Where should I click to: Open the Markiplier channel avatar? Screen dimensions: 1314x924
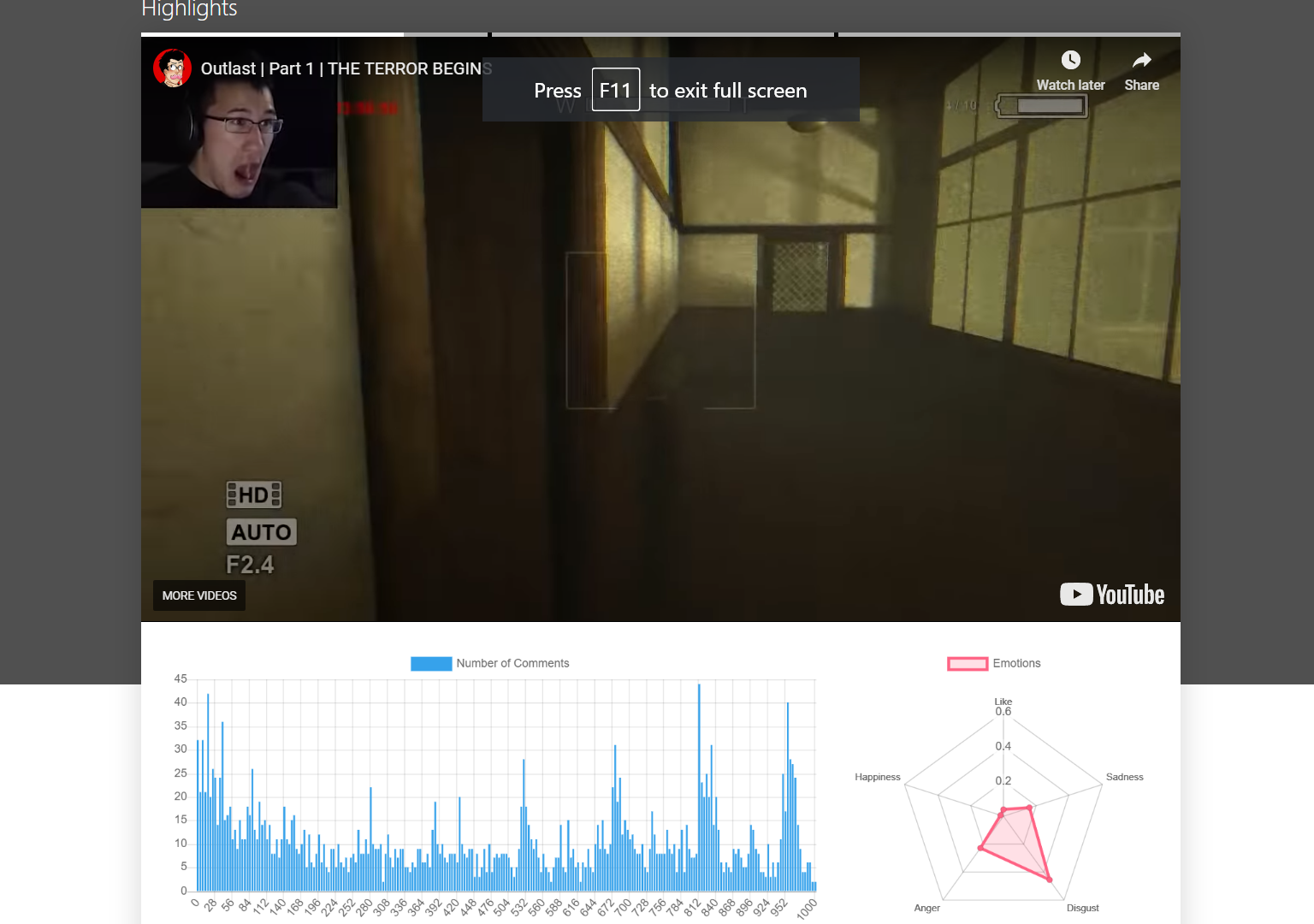172,68
